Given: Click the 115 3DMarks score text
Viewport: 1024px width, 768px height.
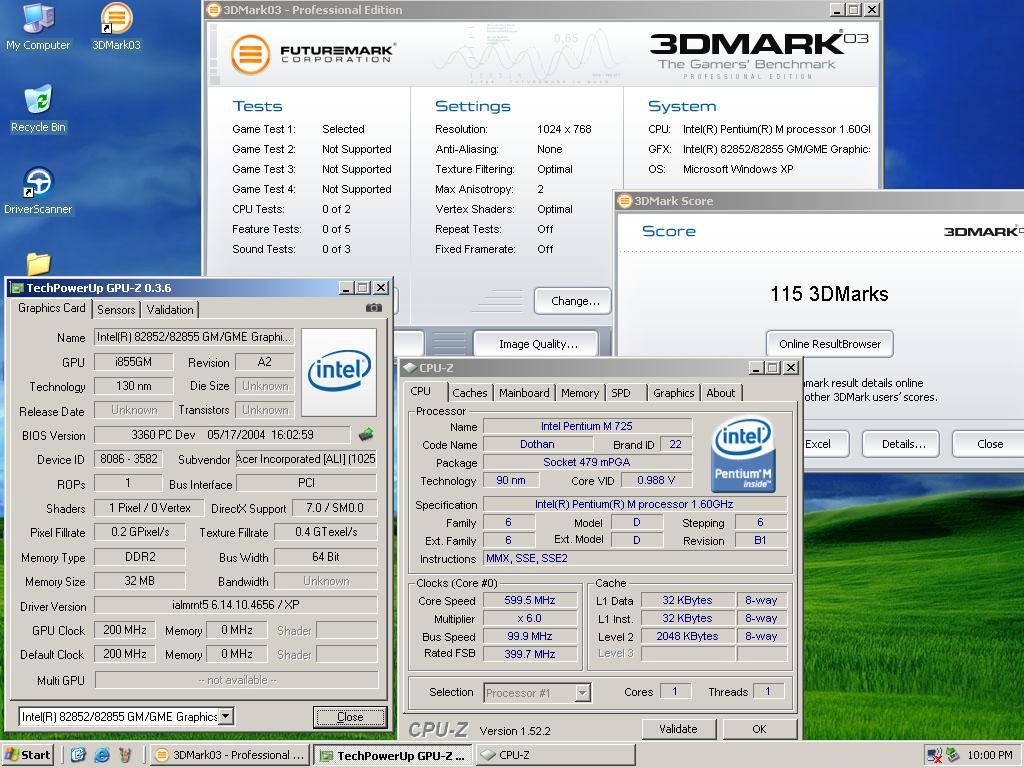Looking at the screenshot, I should [829, 294].
